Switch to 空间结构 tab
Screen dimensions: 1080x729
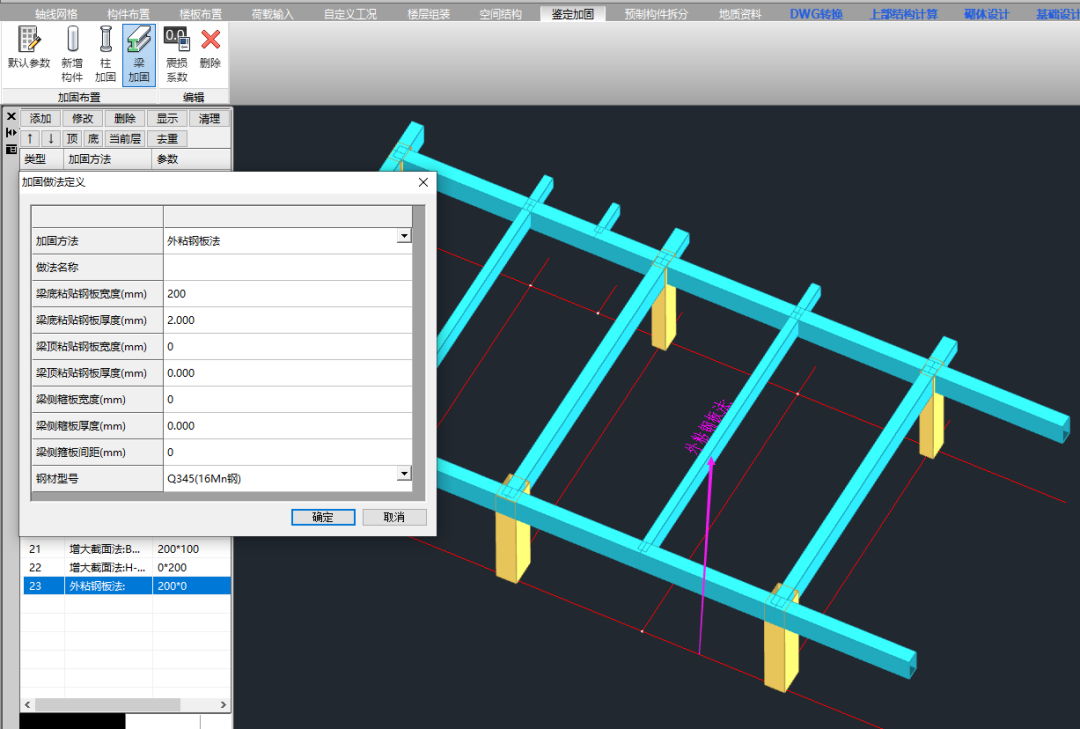coord(501,14)
